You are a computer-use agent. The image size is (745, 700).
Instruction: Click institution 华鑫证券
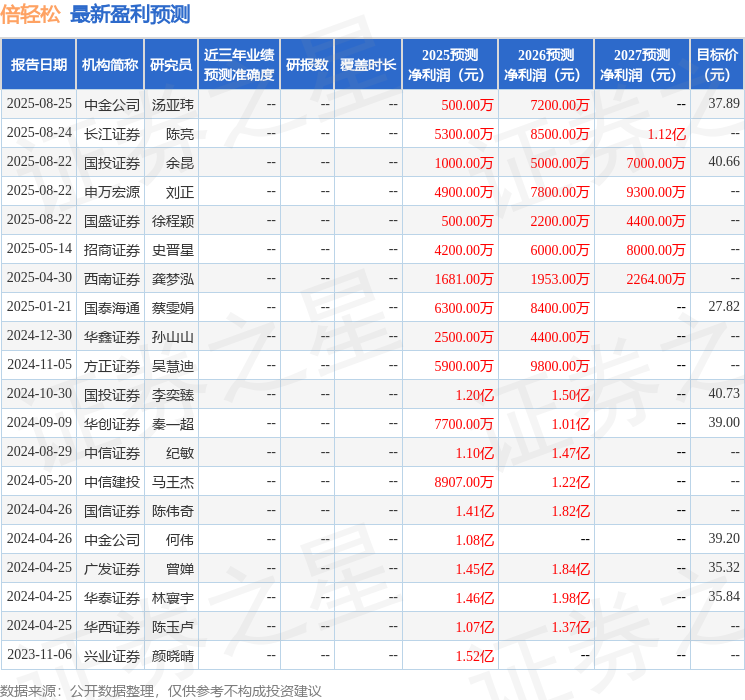[112, 337]
